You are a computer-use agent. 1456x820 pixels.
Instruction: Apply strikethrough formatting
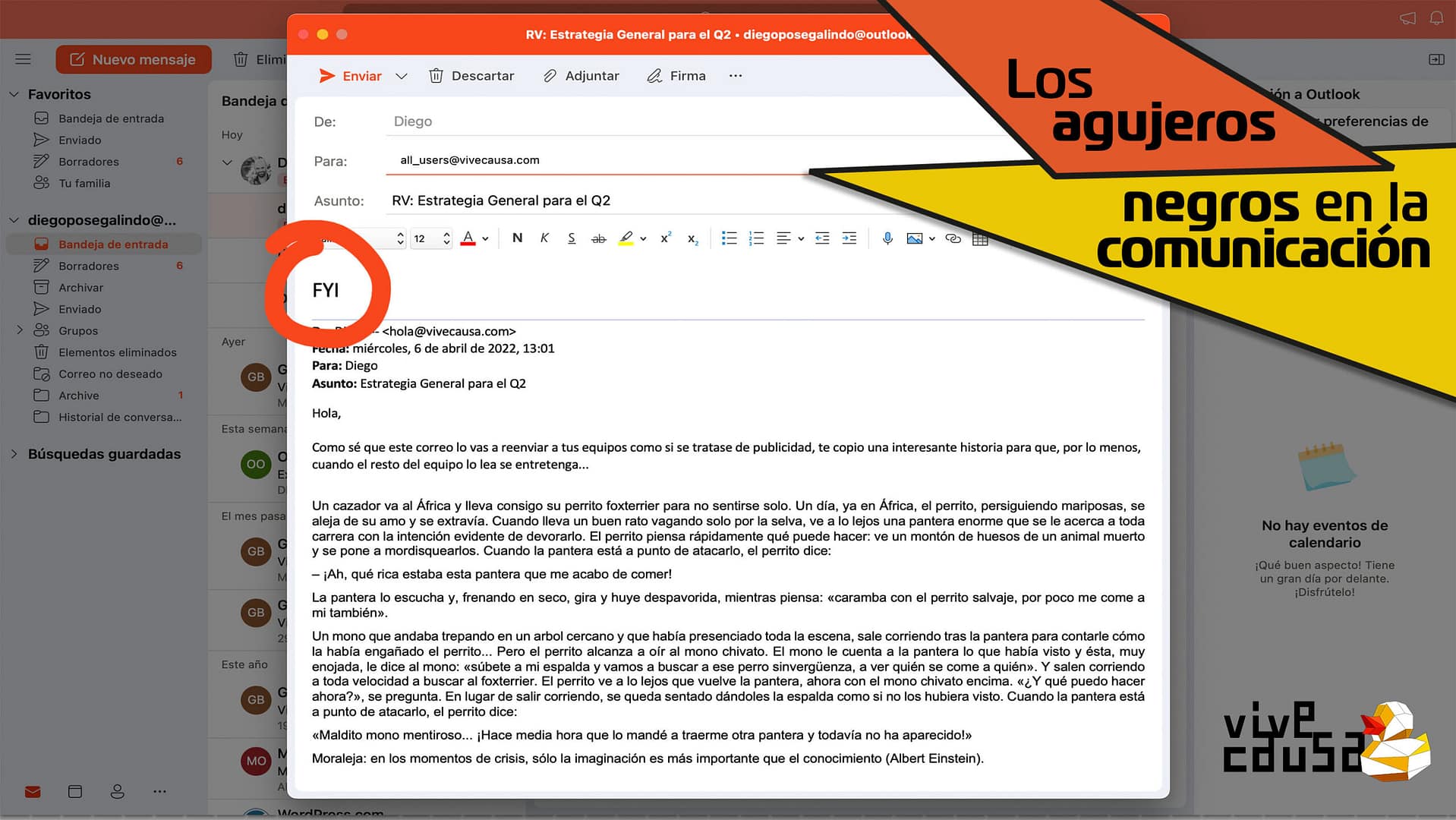599,238
